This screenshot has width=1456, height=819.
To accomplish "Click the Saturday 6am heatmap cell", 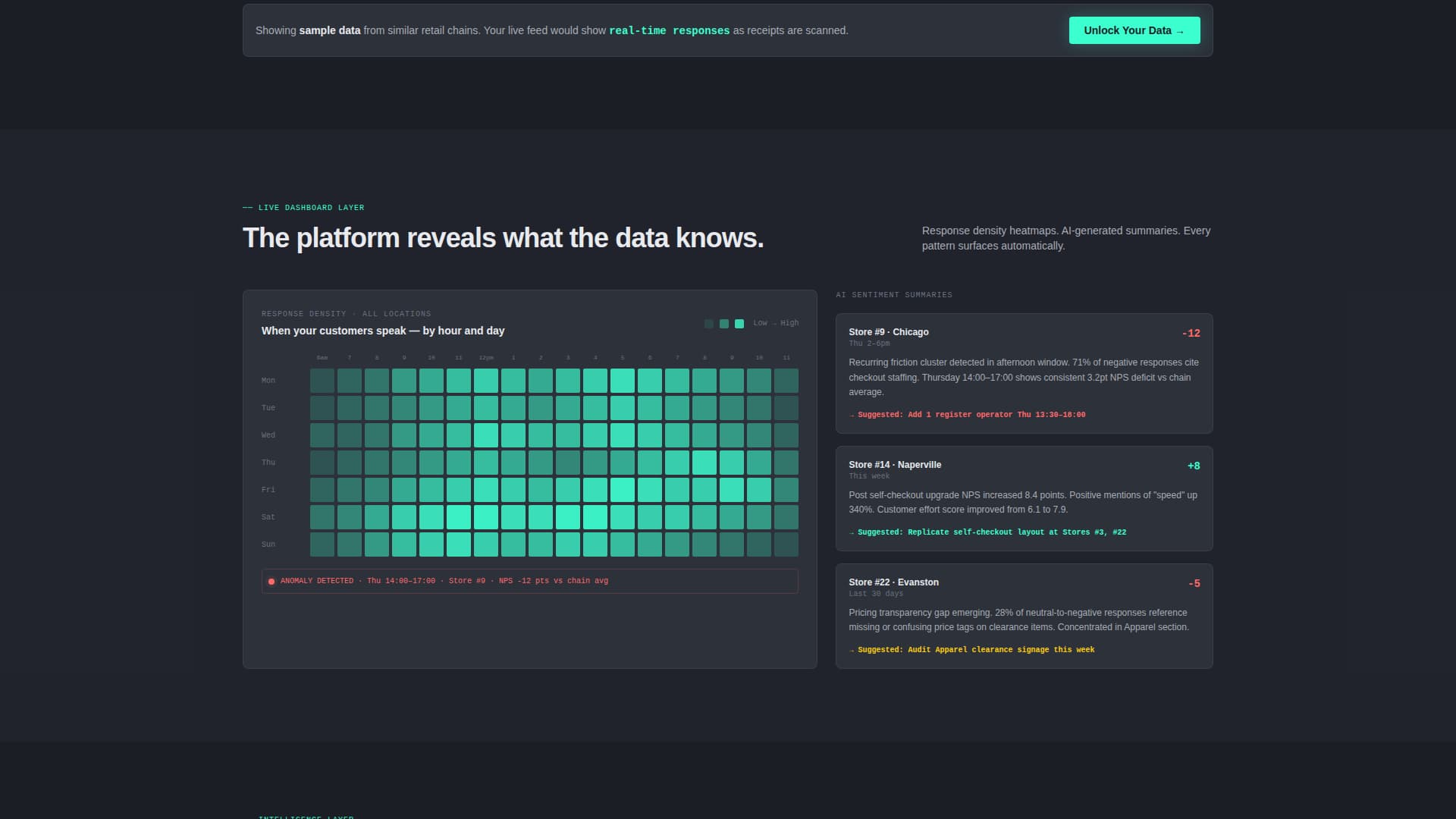I will [322, 517].
